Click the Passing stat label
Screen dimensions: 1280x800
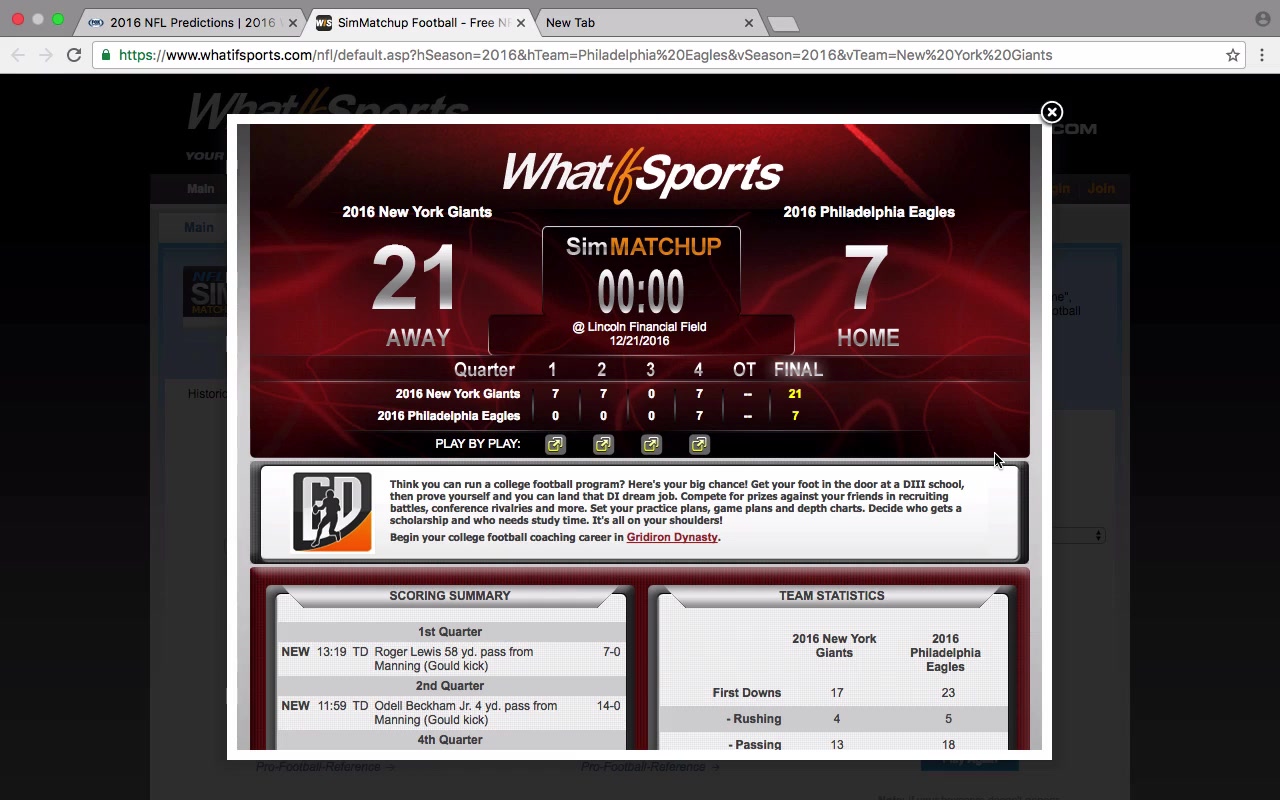click(x=754, y=745)
